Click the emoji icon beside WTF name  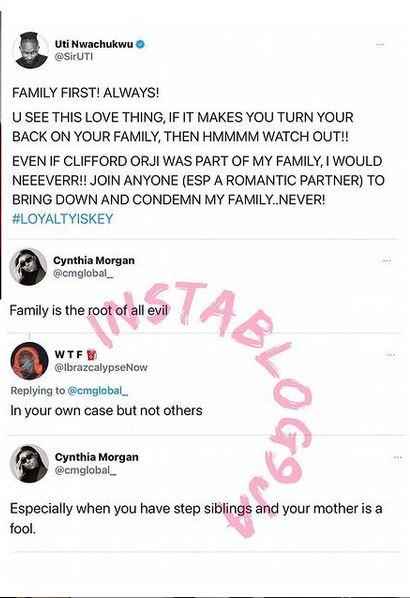coord(92,355)
